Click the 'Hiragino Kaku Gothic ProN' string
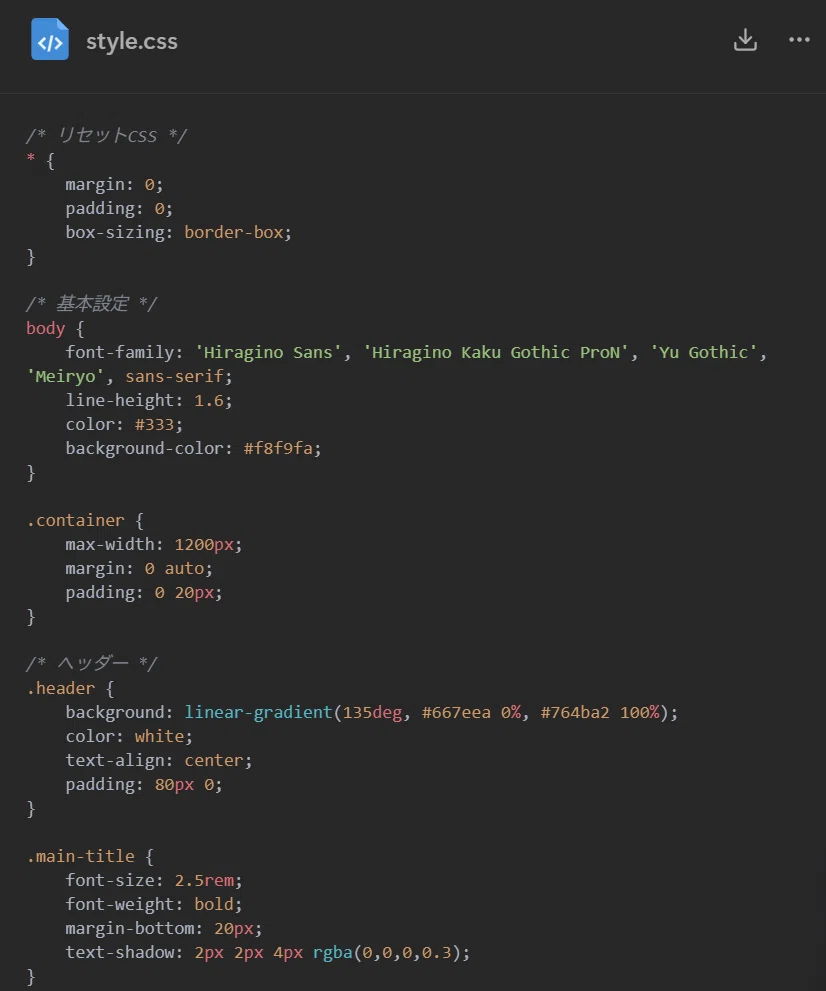Viewport: 826px width, 991px height. point(496,353)
